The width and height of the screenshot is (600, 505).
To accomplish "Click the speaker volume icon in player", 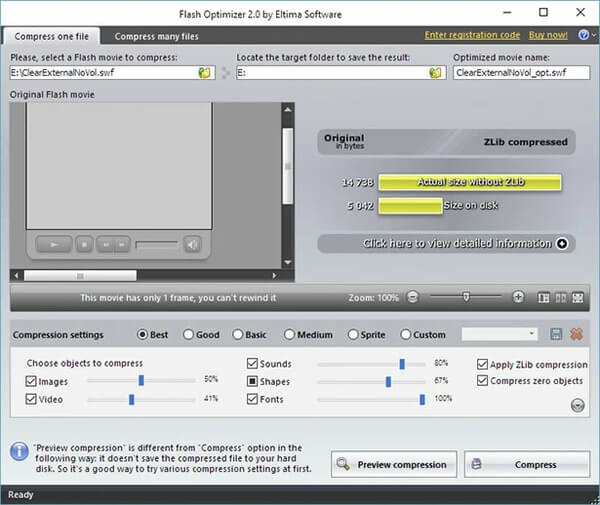I will point(192,244).
